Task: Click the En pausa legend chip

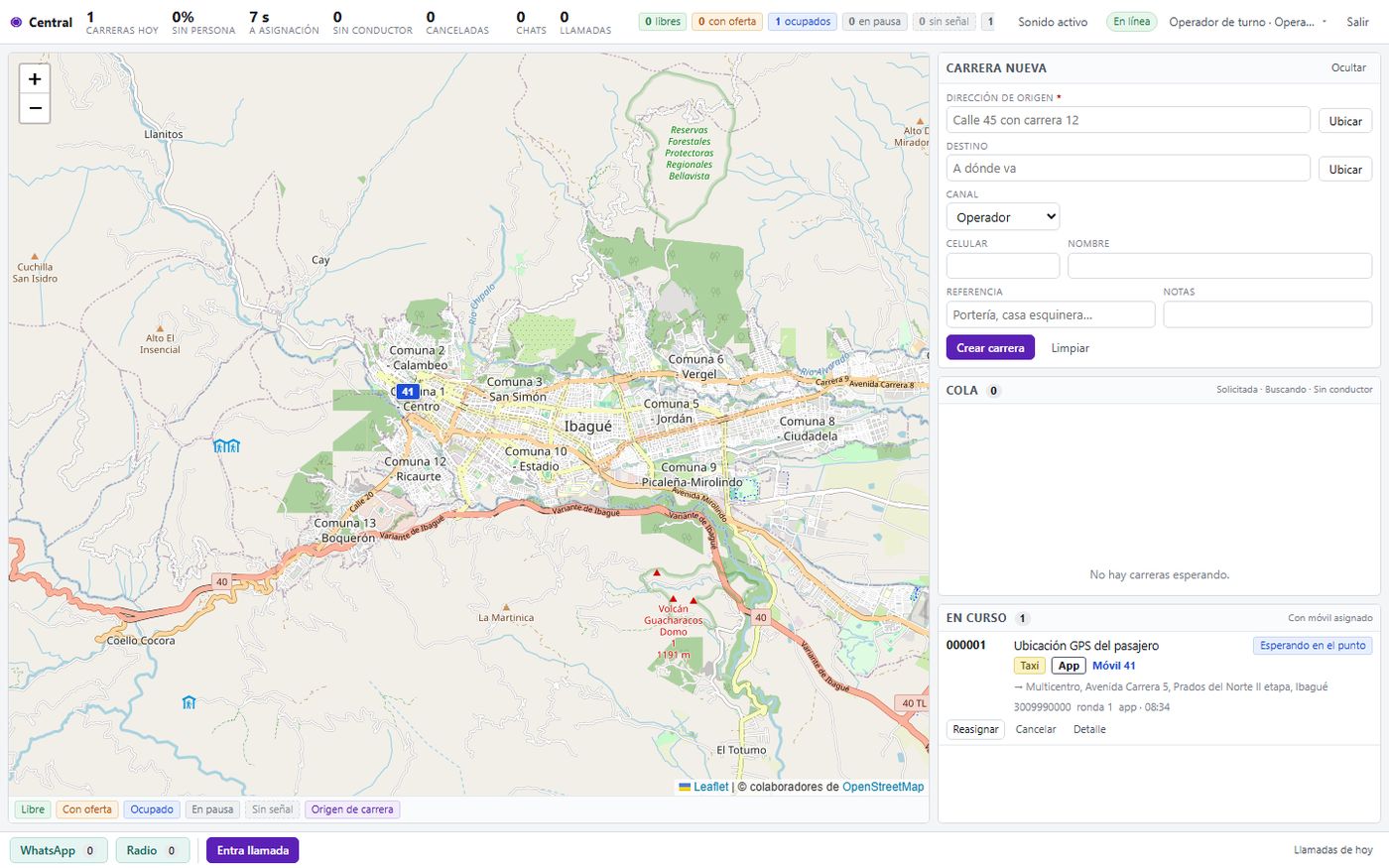Action: [x=212, y=809]
